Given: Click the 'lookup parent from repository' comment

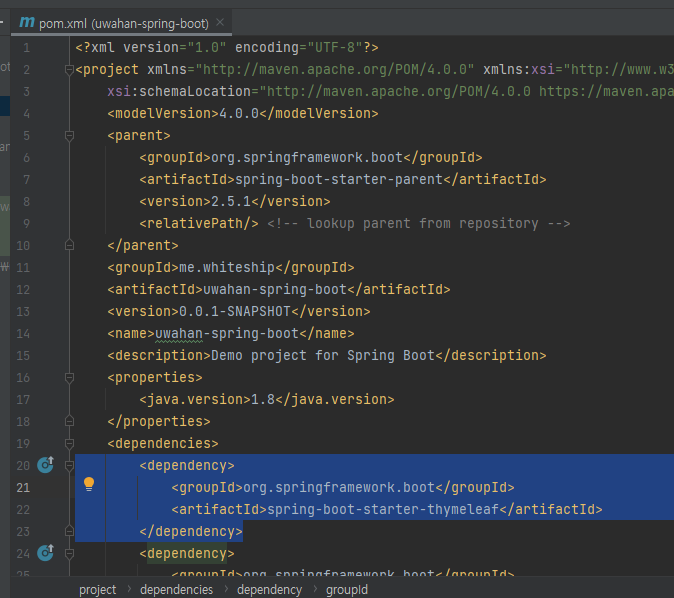Looking at the screenshot, I should [x=419, y=224].
